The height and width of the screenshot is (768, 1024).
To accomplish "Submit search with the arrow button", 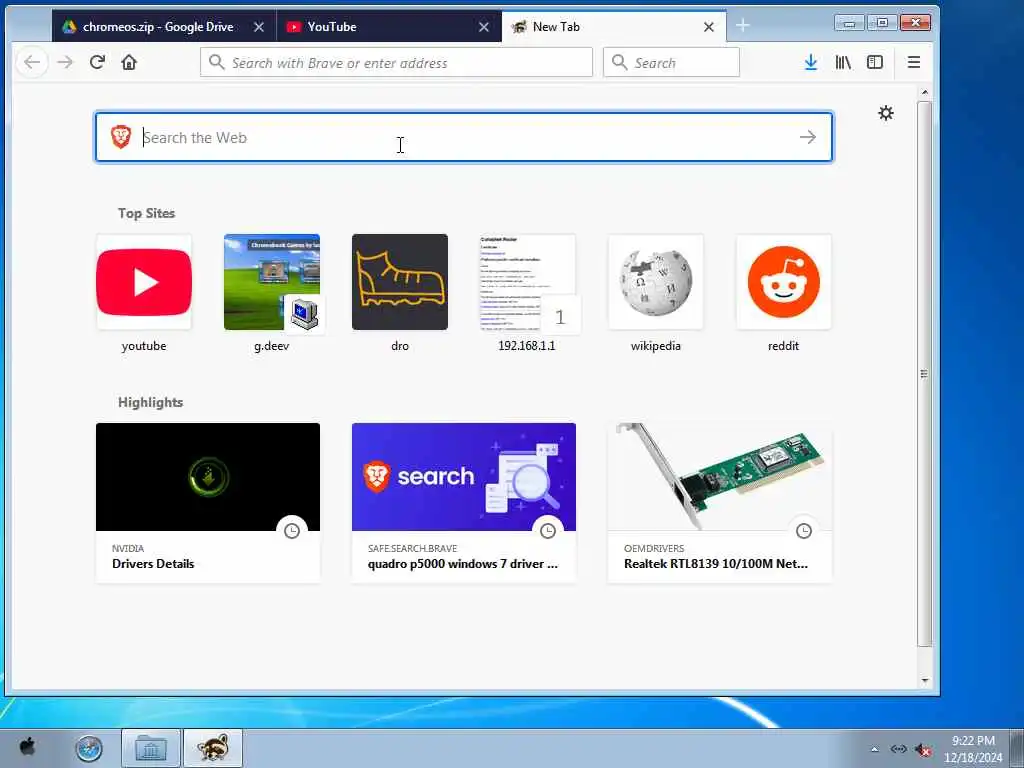I will tap(808, 137).
